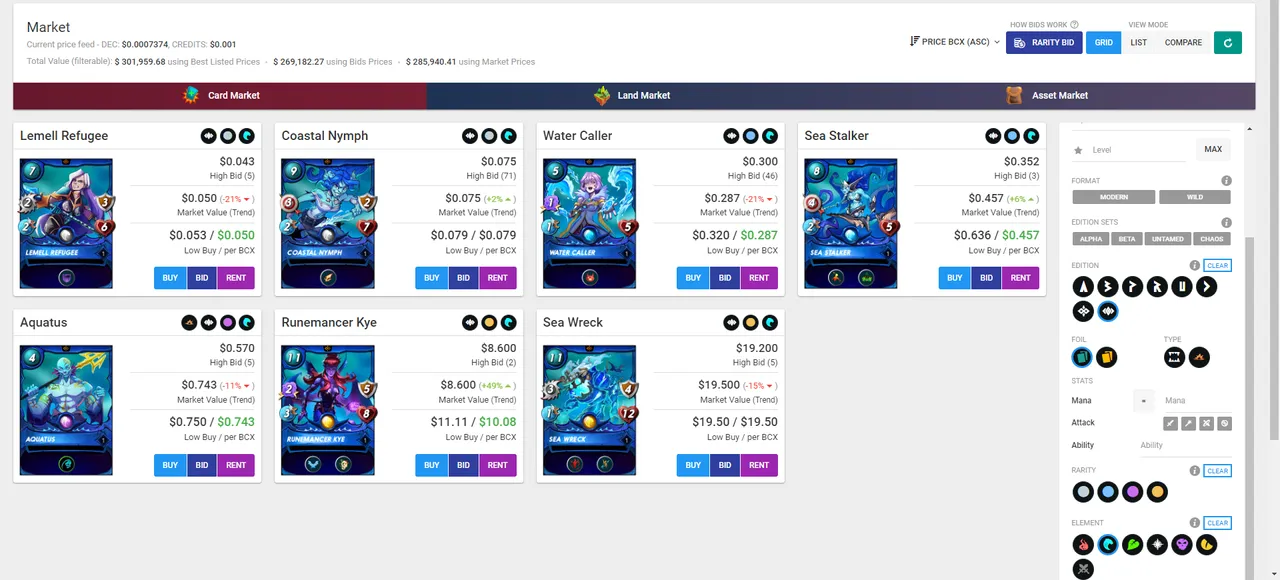Switch to Compare view mode

pyautogui.click(x=1183, y=42)
